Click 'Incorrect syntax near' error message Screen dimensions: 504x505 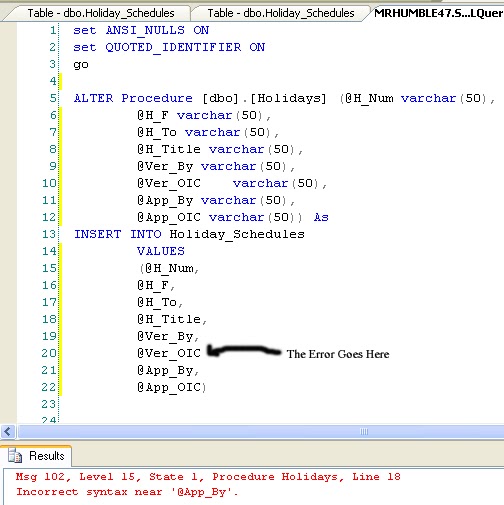tap(127, 492)
